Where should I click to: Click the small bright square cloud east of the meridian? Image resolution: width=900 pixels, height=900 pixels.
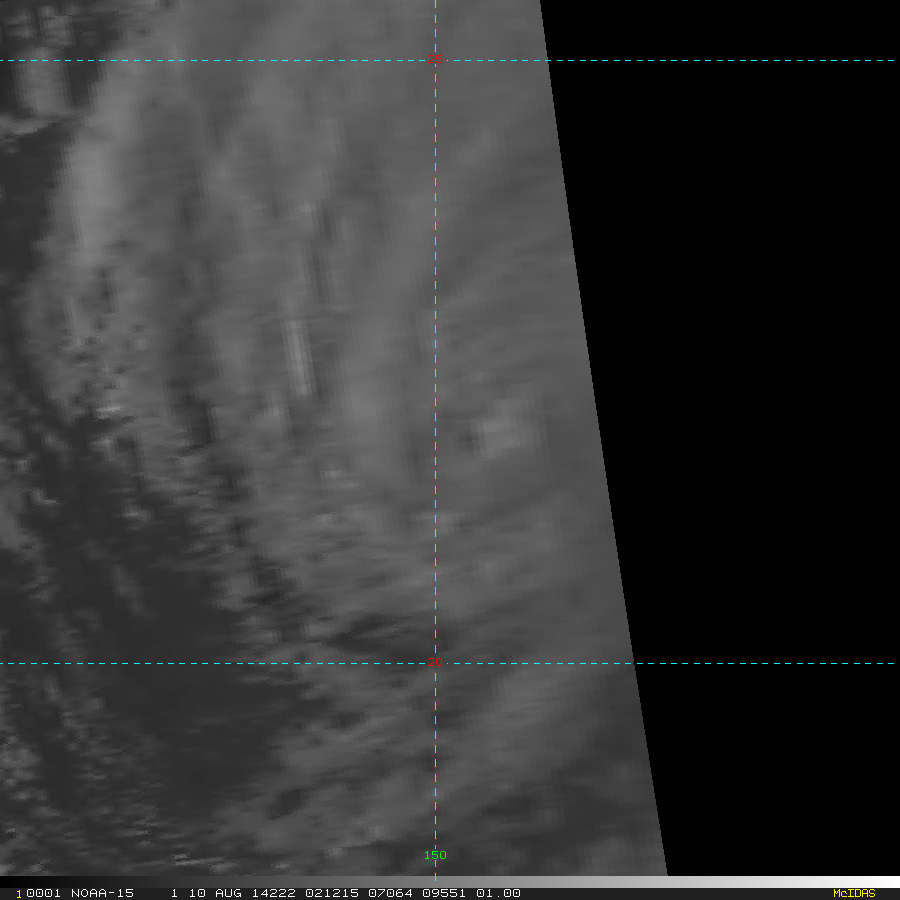tap(500, 433)
